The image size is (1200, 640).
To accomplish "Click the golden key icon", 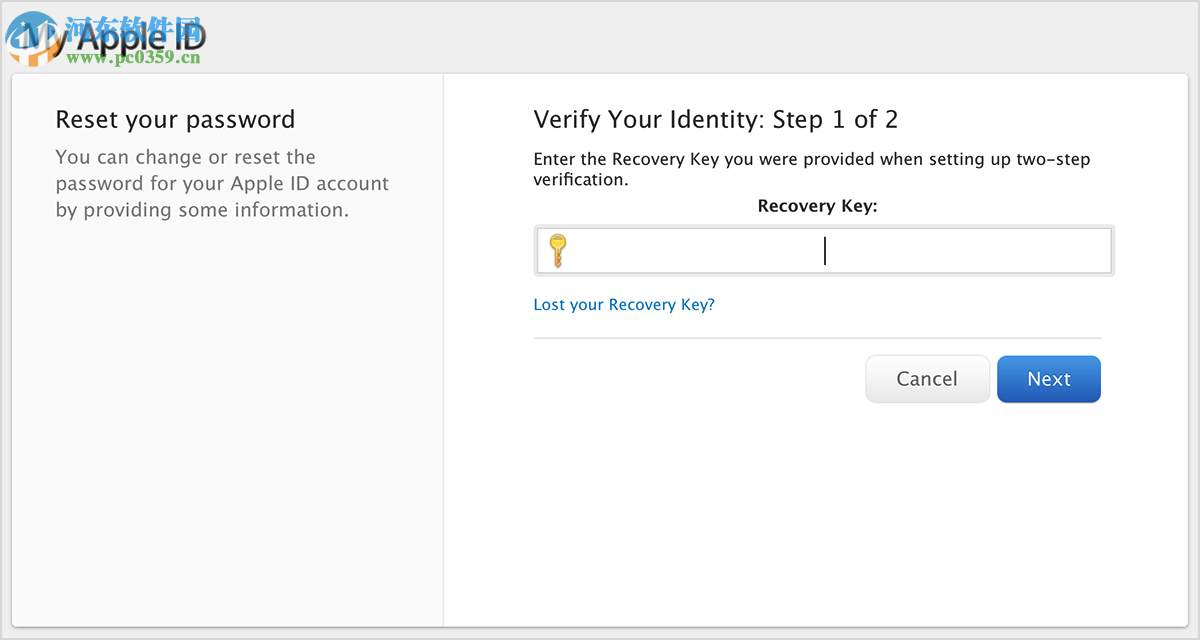I will tap(557, 250).
